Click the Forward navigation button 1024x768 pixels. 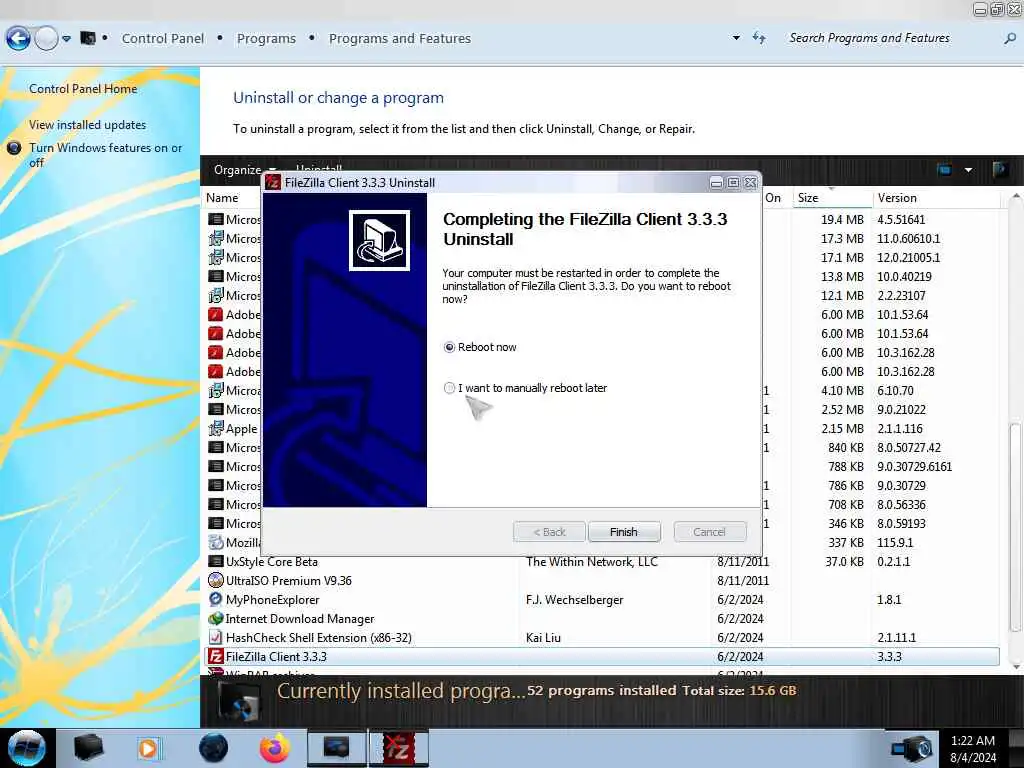(x=46, y=39)
